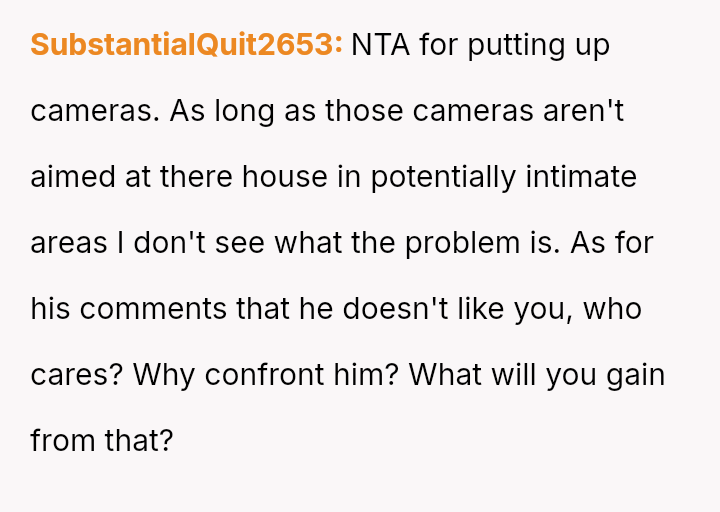Click the word "cares?"
This screenshot has width=720, height=512.
coord(77,375)
